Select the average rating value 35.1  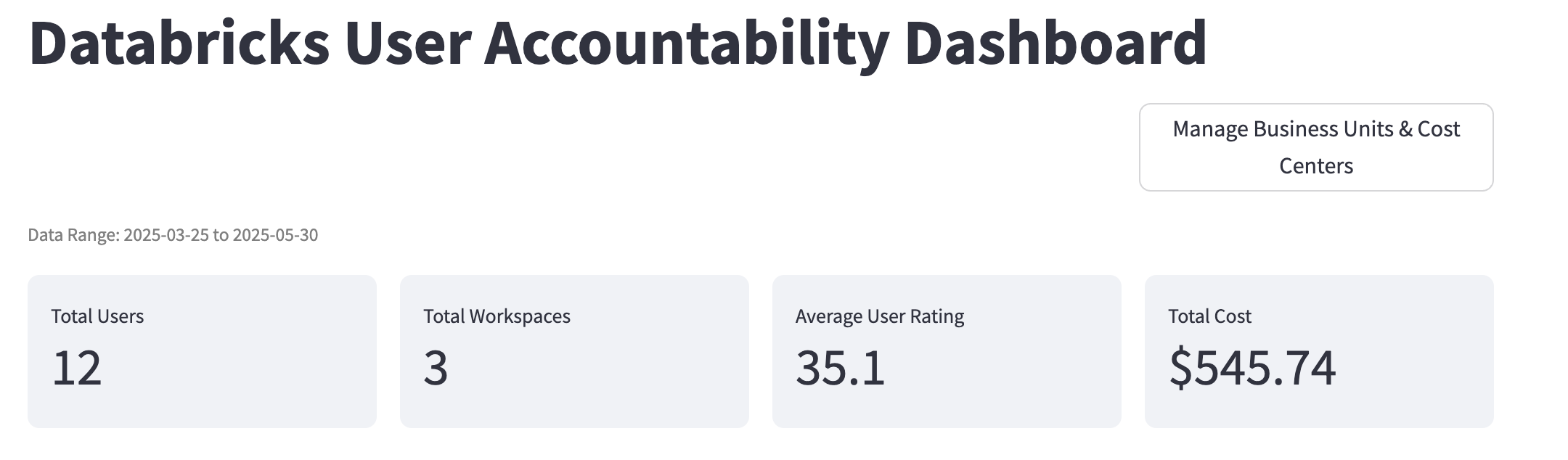tap(840, 368)
